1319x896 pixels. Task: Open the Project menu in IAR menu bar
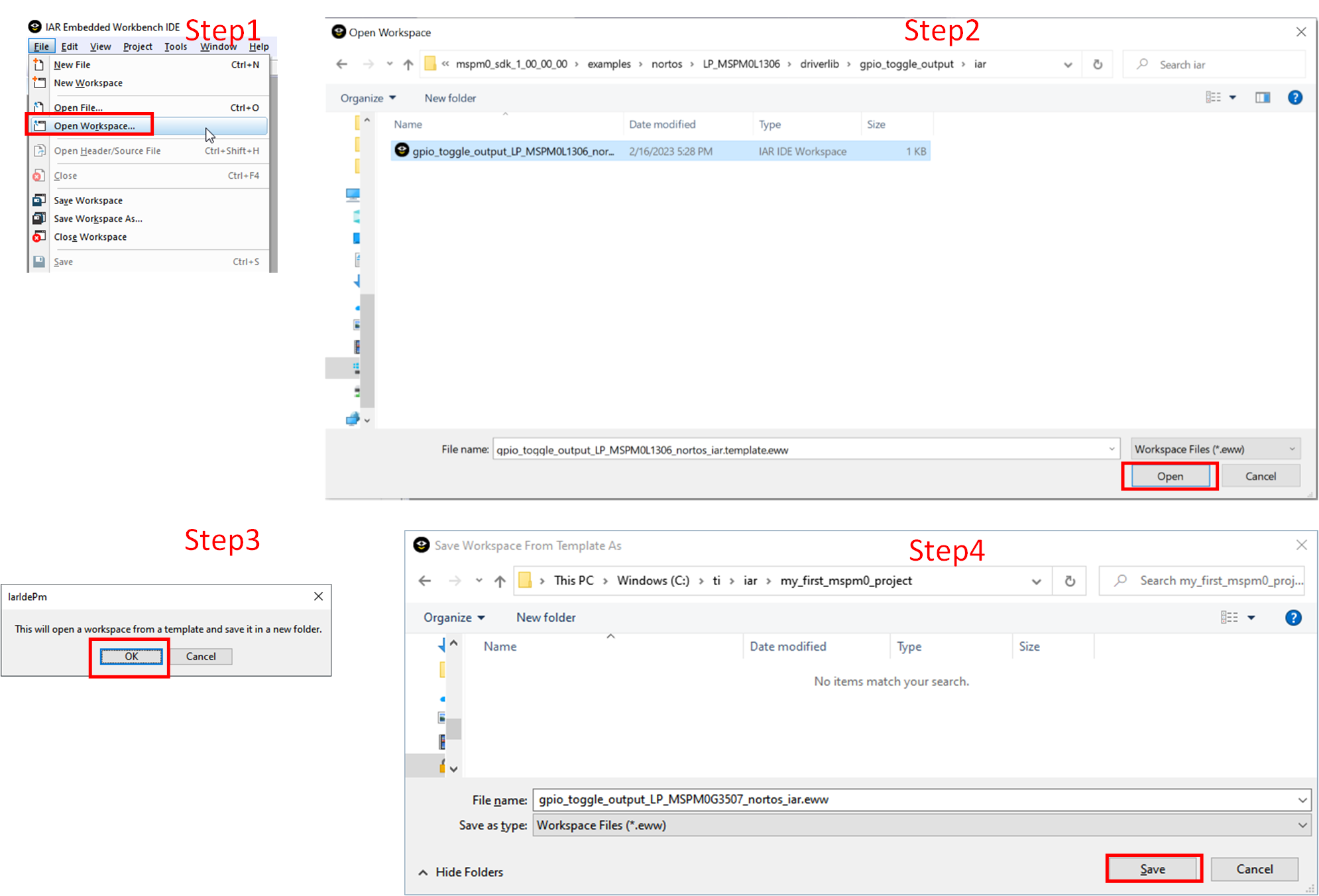point(137,46)
